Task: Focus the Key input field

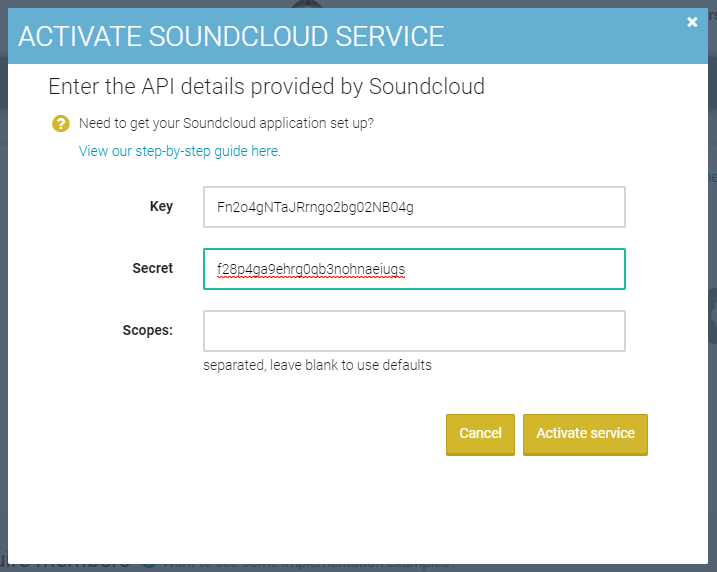Action: pos(414,207)
